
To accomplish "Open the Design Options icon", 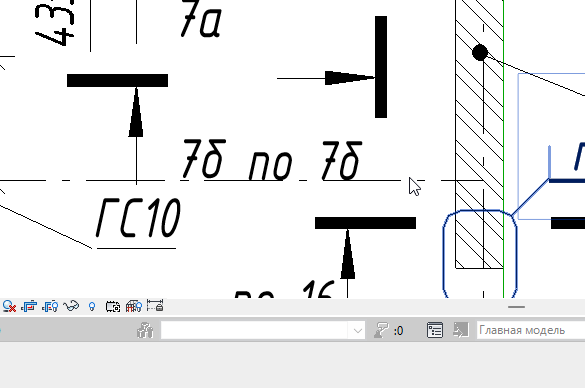I will (435, 331).
